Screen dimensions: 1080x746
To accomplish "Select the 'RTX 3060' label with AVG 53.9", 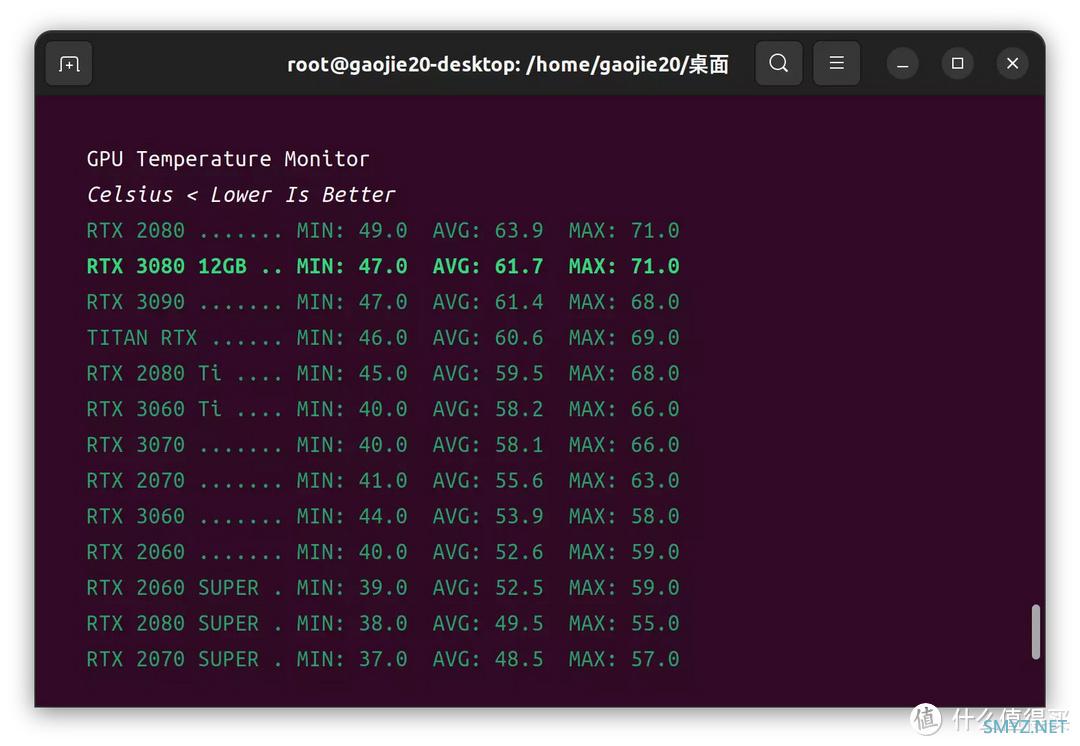I will coord(136,517).
